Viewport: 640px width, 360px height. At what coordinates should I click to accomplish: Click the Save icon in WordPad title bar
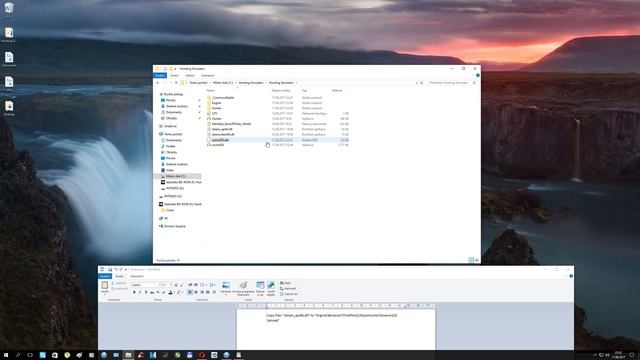coord(110,269)
